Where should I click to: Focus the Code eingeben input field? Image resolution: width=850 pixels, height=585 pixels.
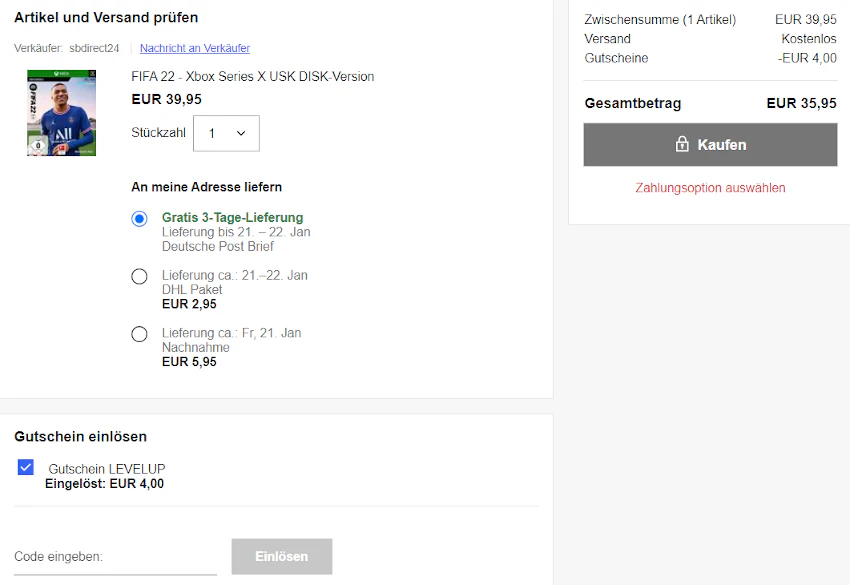115,557
